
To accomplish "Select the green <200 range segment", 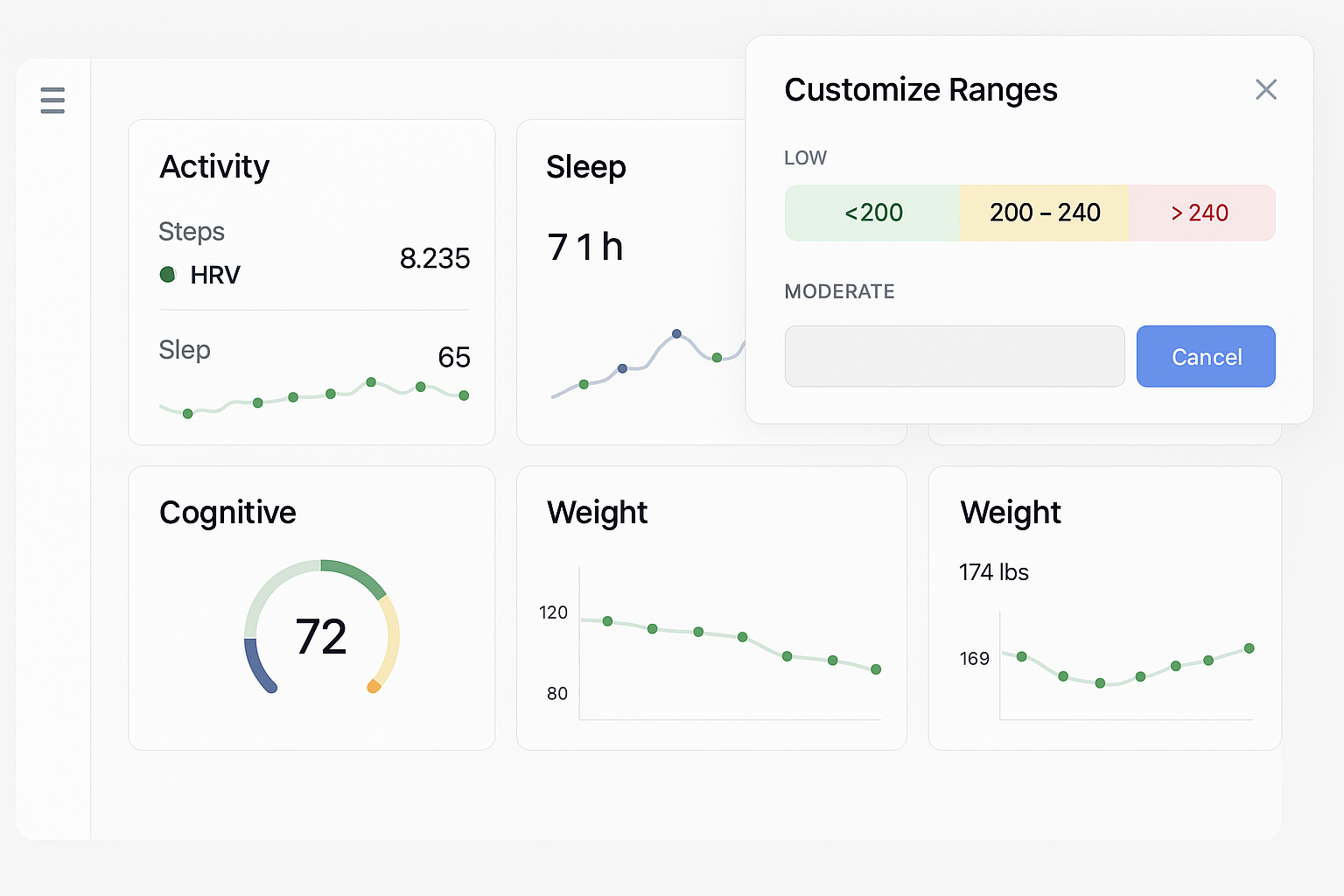I will (x=872, y=213).
